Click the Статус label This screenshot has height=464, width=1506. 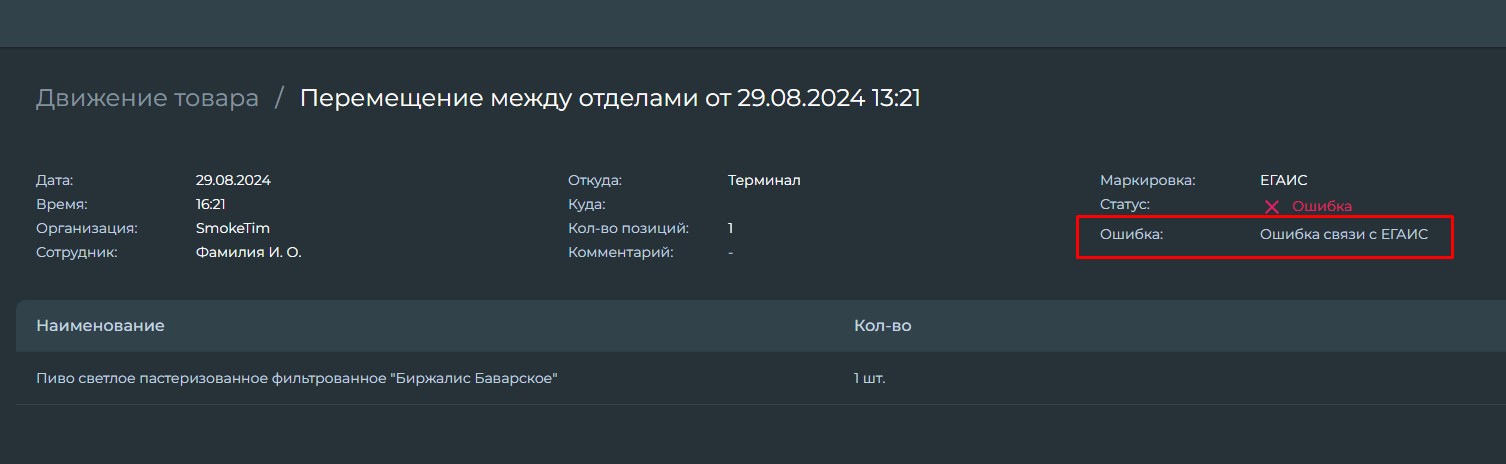[x=1125, y=204]
